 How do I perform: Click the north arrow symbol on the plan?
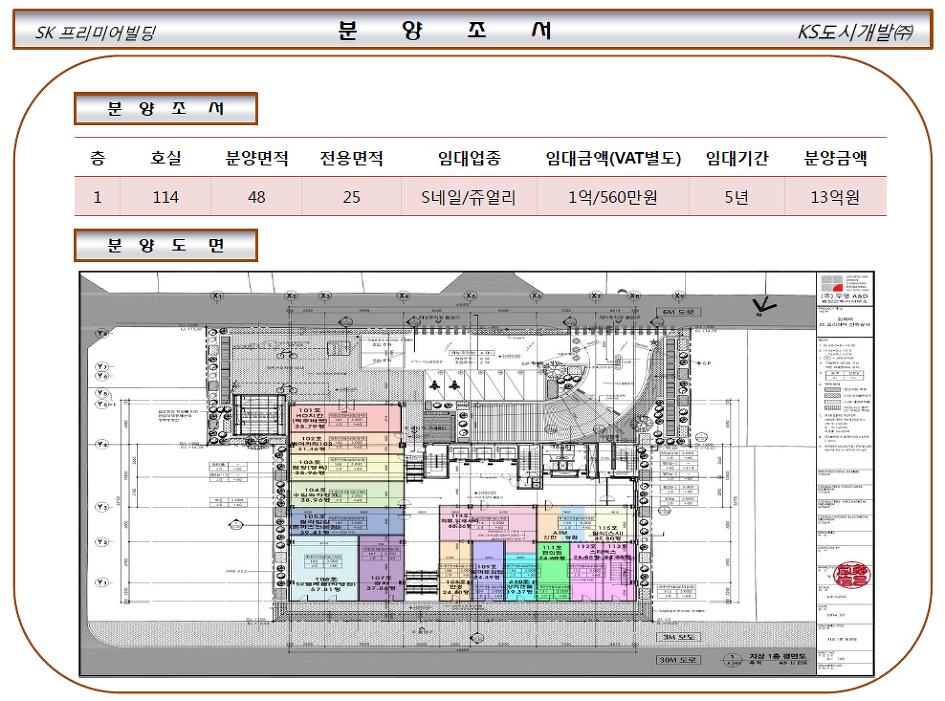pos(764,307)
